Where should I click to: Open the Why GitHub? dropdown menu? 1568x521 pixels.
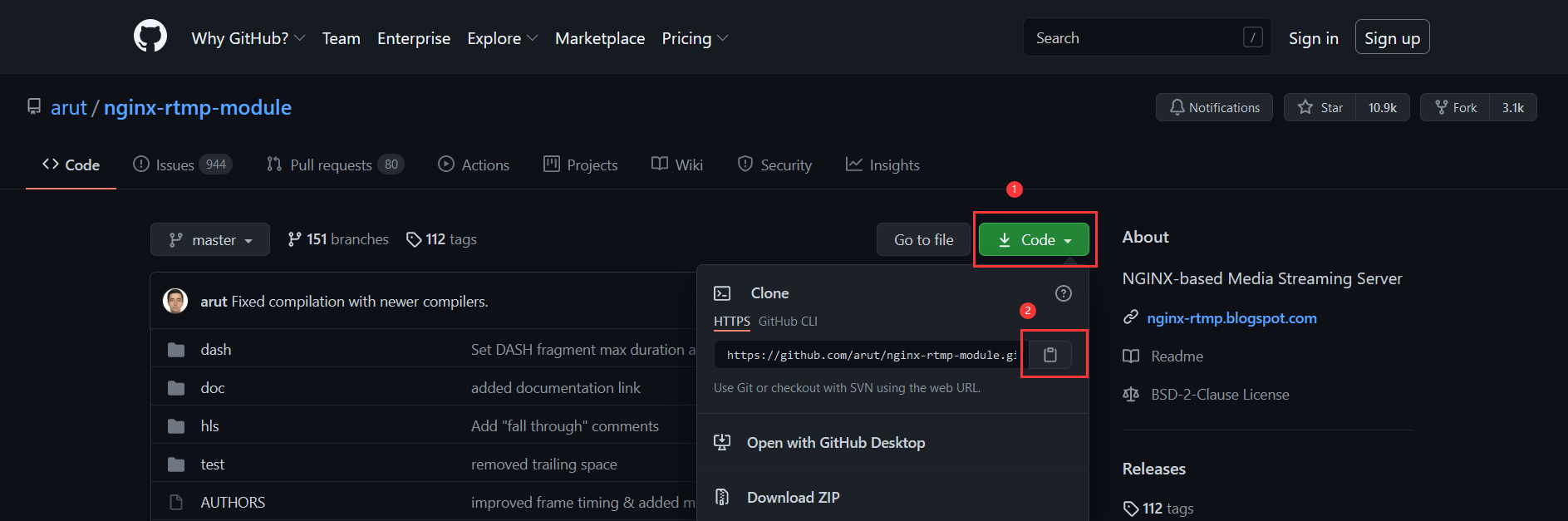tap(248, 38)
